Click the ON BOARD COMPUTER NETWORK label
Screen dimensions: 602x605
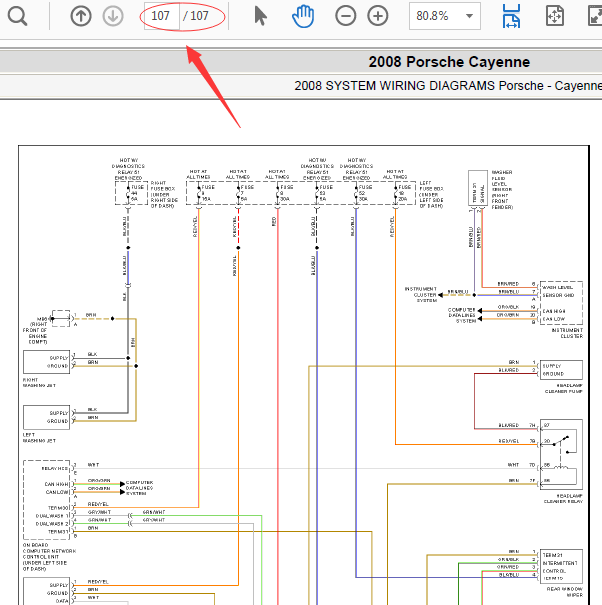click(x=49, y=557)
